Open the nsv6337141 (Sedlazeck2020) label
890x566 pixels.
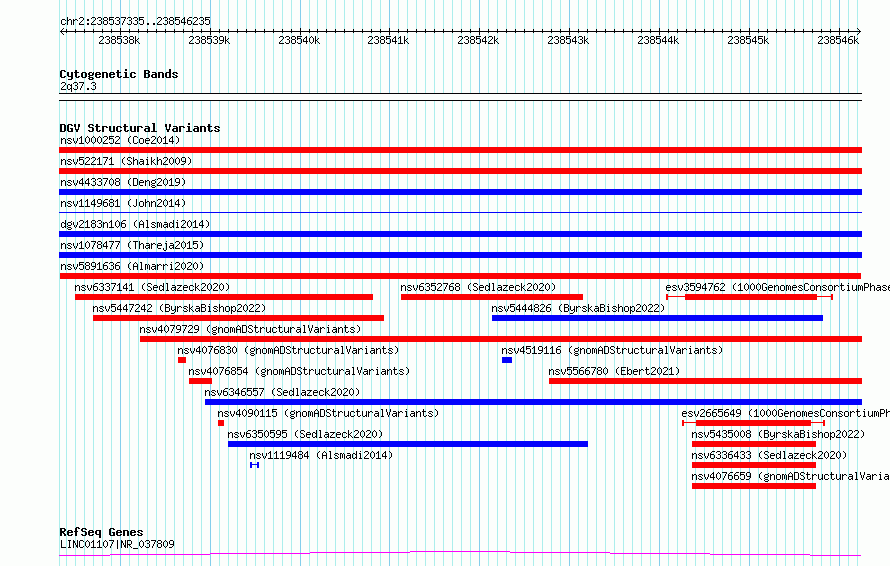152,287
